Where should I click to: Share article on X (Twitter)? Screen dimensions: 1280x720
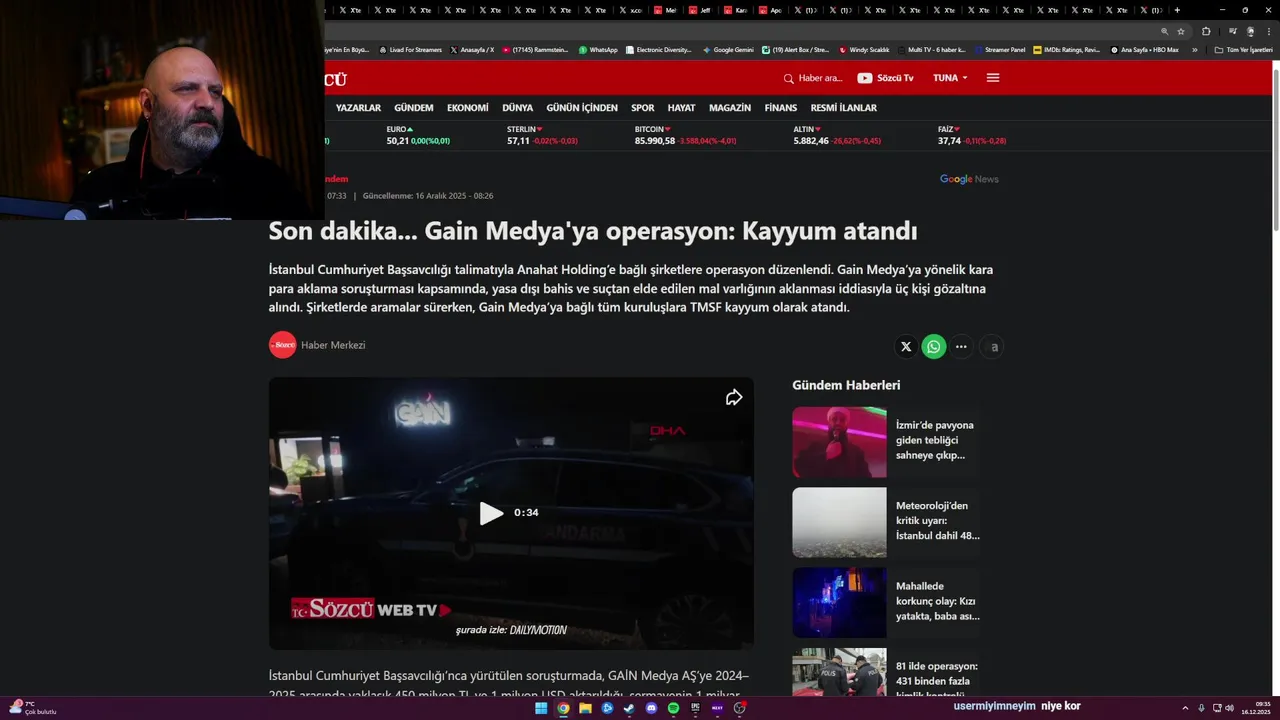point(906,347)
